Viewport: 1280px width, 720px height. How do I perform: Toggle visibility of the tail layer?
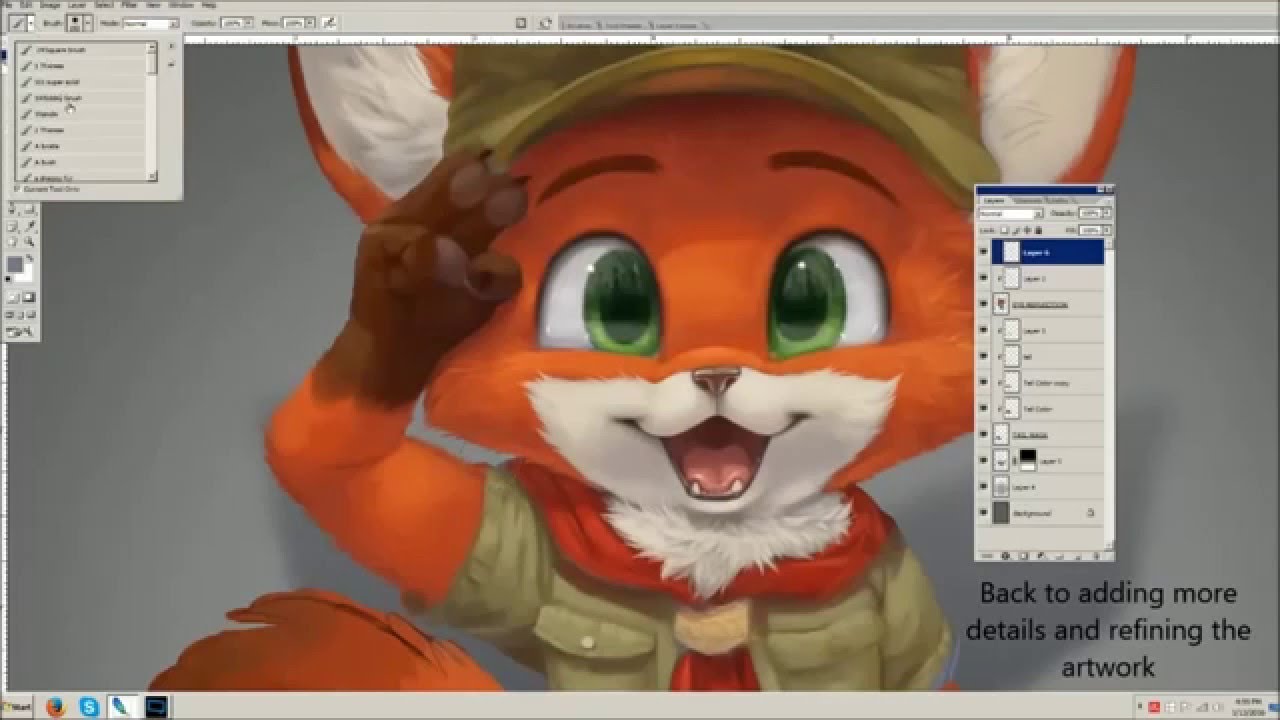point(984,355)
